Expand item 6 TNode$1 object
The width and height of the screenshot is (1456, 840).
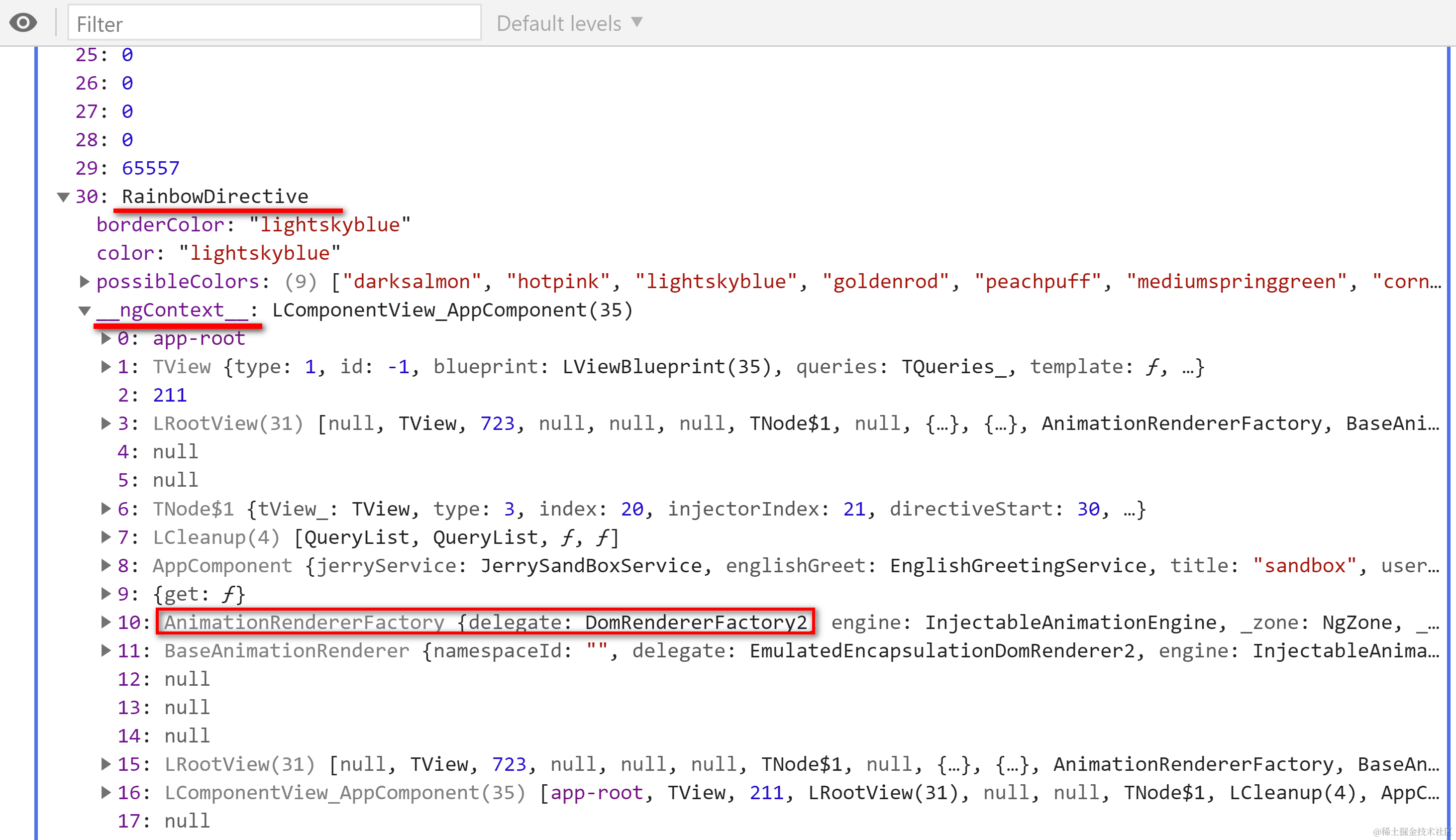pyautogui.click(x=105, y=509)
